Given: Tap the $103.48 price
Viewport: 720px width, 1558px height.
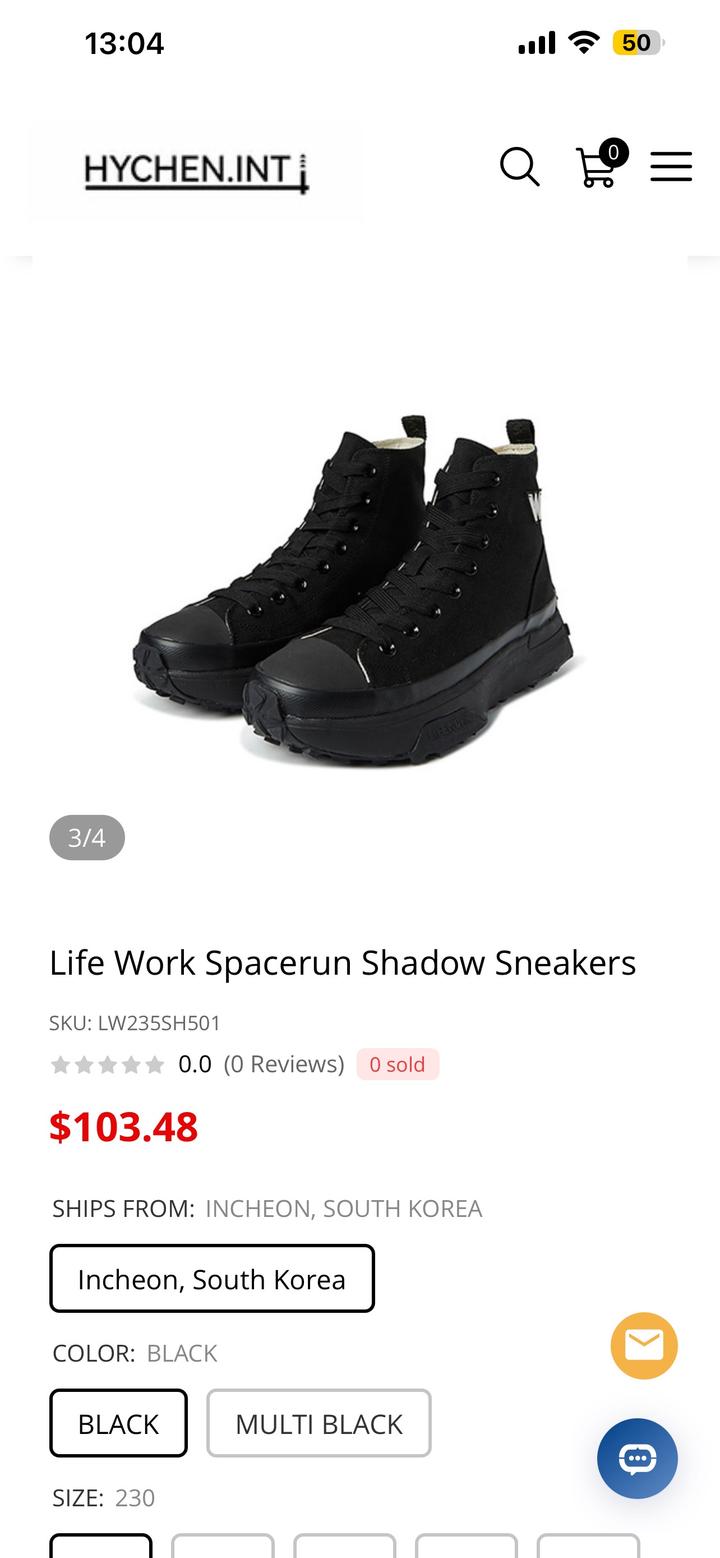Looking at the screenshot, I should [x=124, y=1127].
